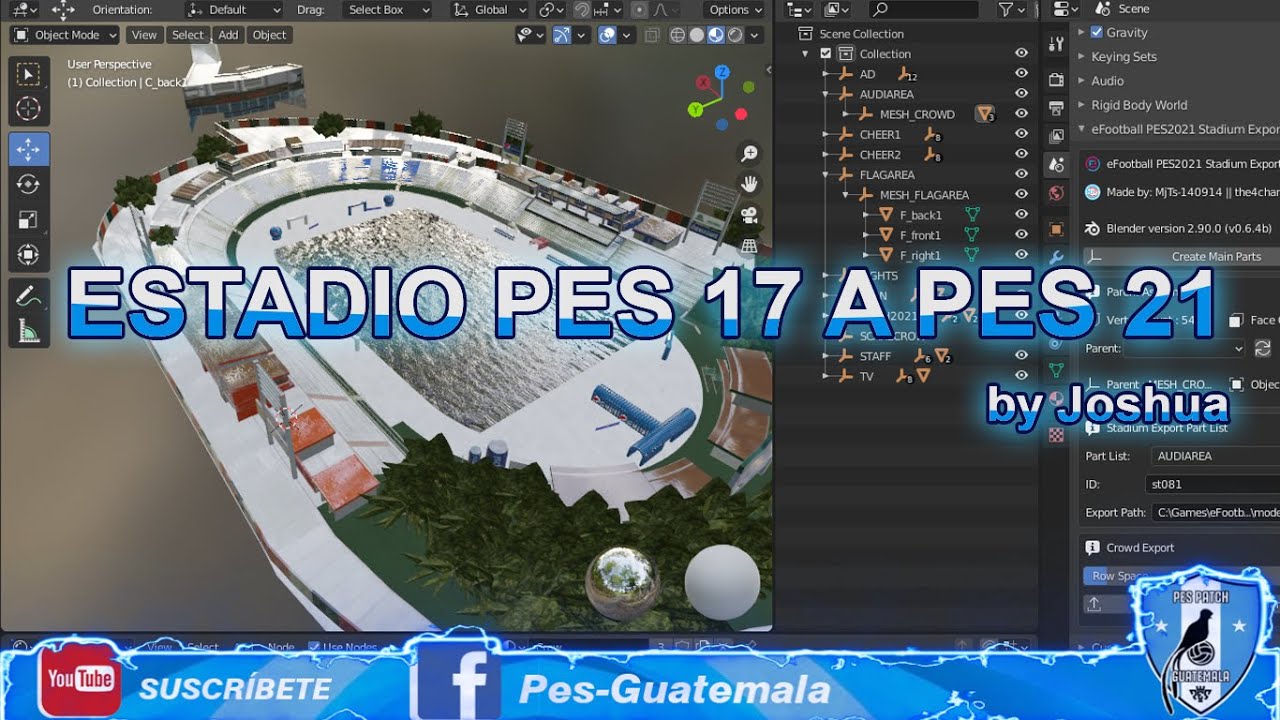The height and width of the screenshot is (720, 1280).
Task: Activate the 3D Cursor tool
Action: point(29,109)
